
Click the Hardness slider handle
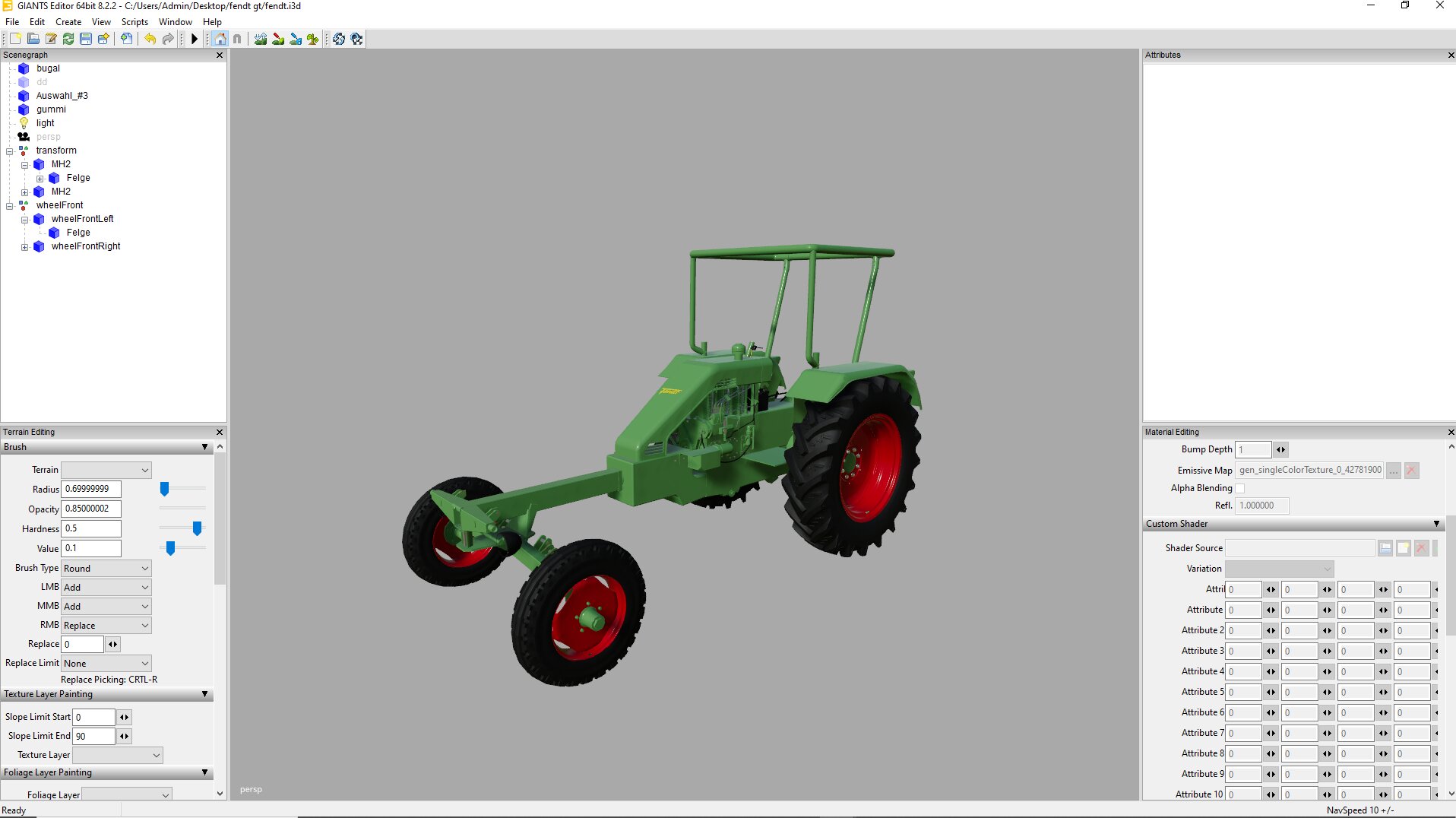pos(197,528)
